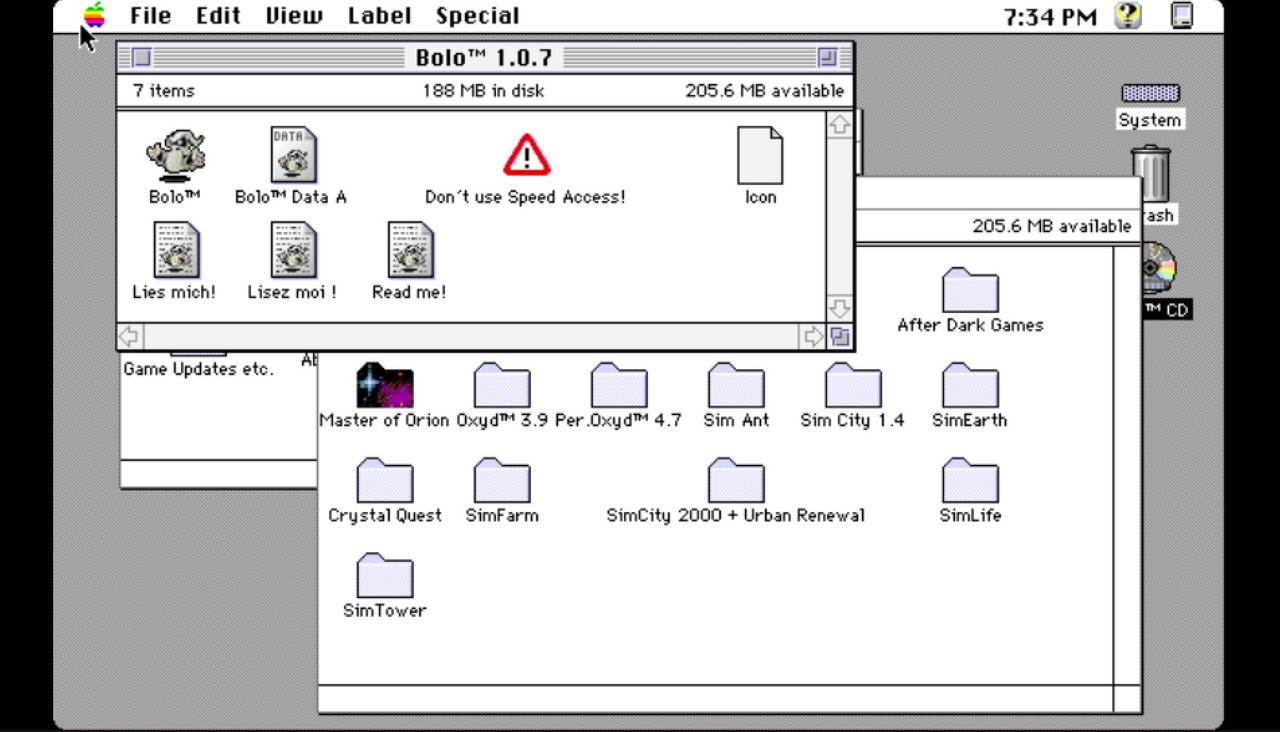Select the SimLife folder

970,480
